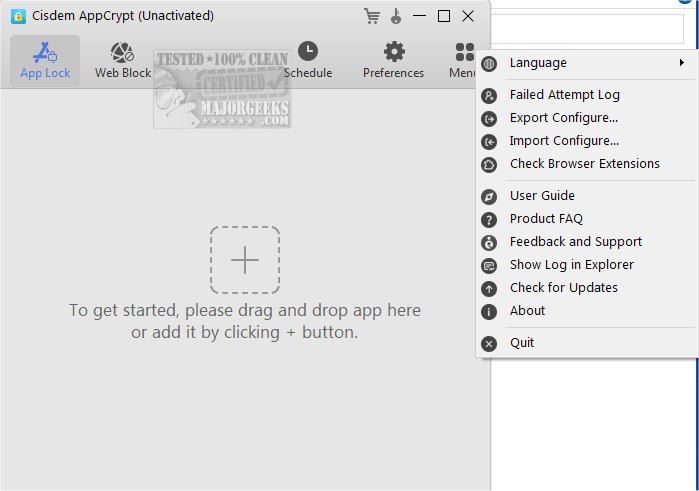Maximize the Cisdem AppCrypt window
This screenshot has height=491, width=699.
444,16
